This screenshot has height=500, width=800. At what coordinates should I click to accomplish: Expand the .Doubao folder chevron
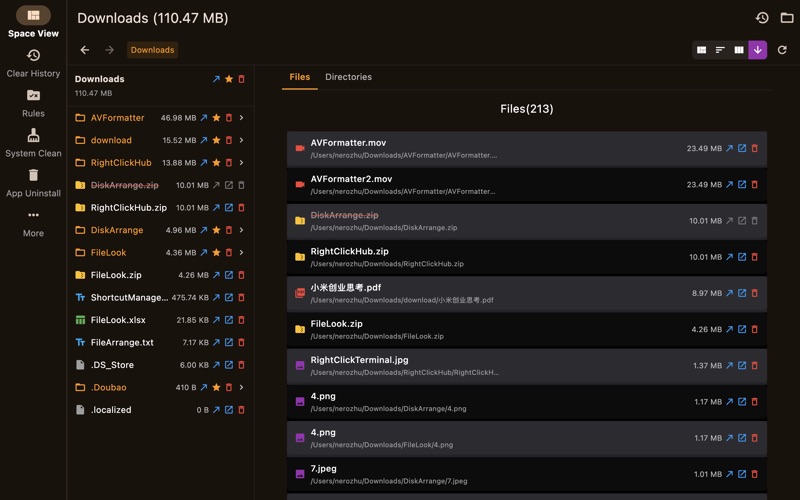241,387
